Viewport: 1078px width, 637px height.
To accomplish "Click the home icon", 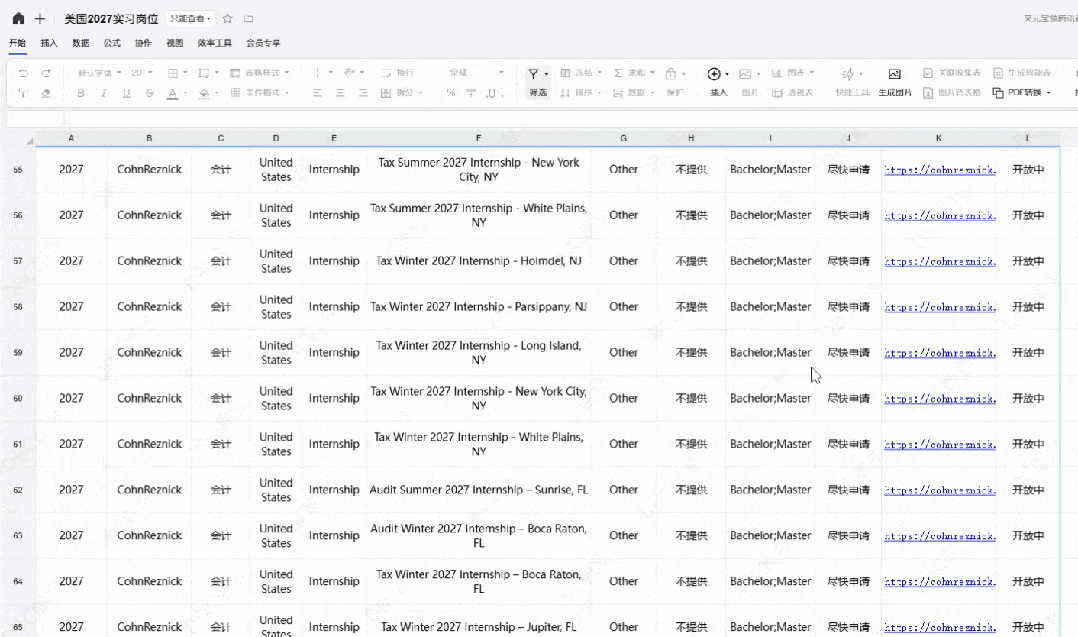I will (x=19, y=19).
